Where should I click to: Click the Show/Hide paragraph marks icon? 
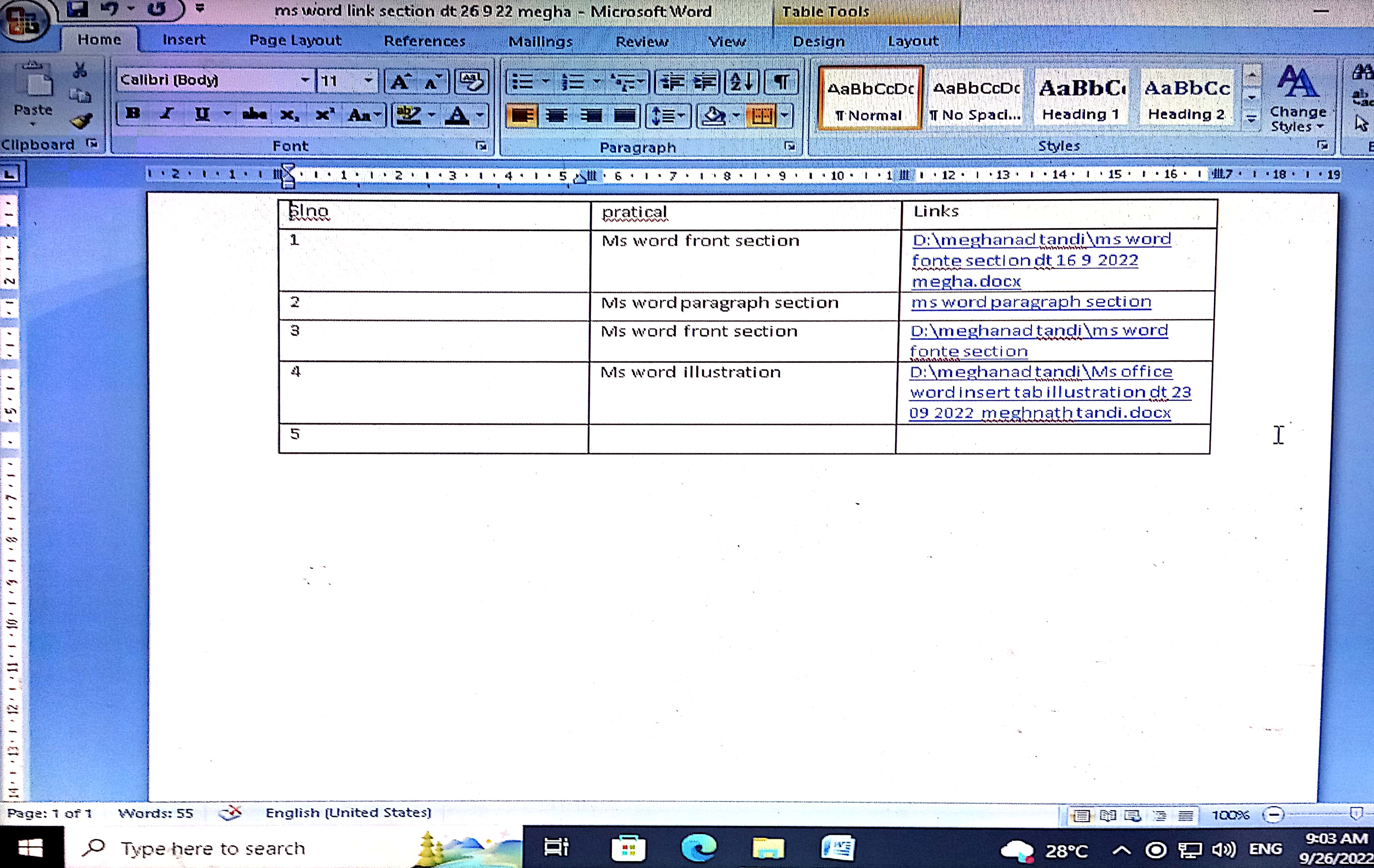781,82
